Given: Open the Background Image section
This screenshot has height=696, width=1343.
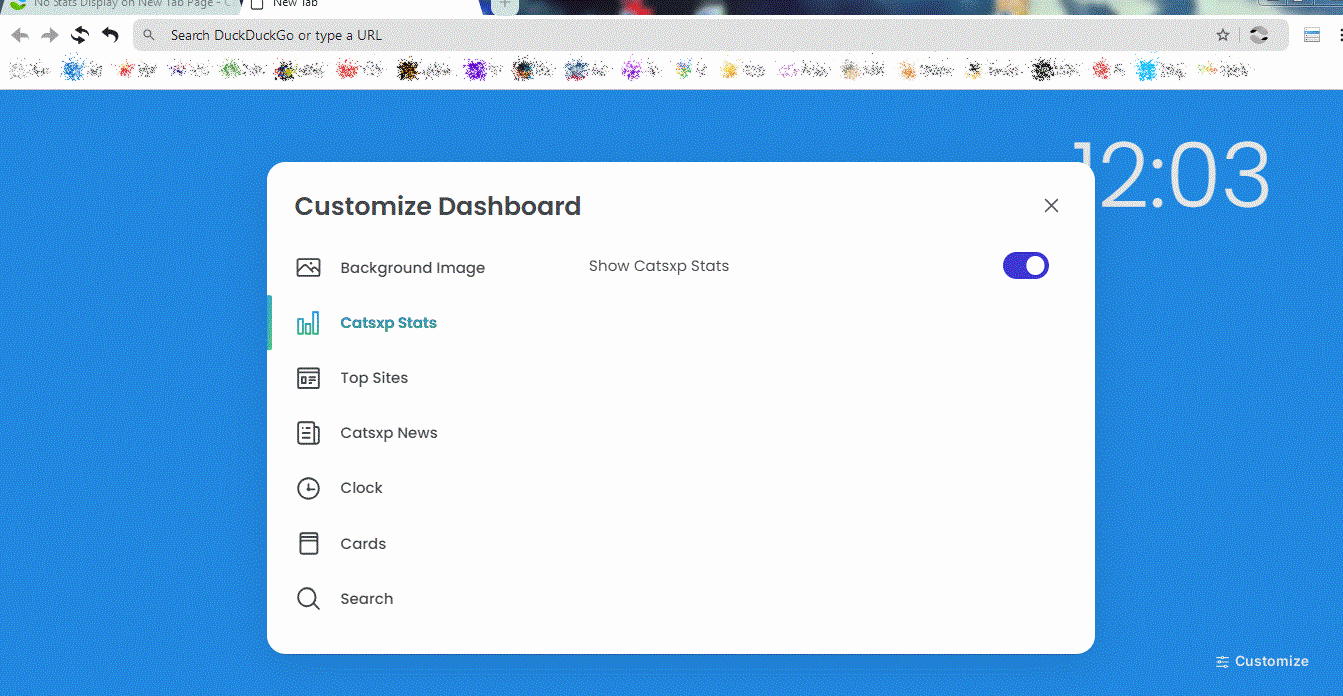Looking at the screenshot, I should (x=412, y=268).
